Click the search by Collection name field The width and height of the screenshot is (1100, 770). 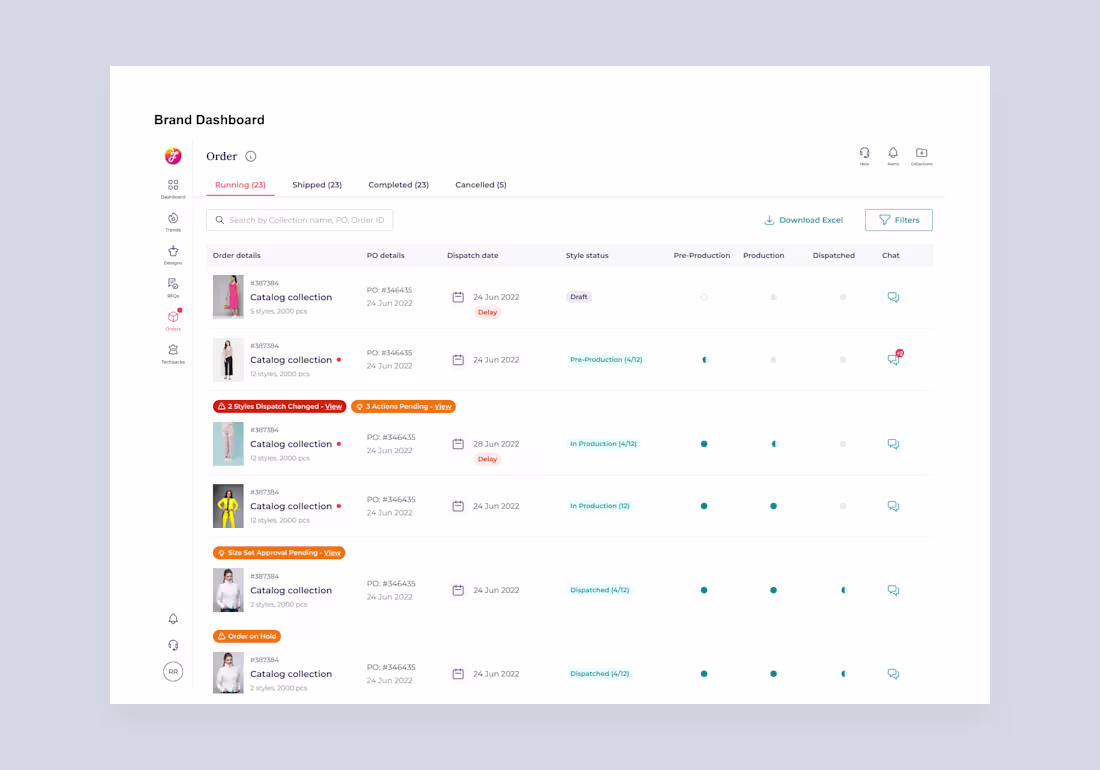click(300, 219)
